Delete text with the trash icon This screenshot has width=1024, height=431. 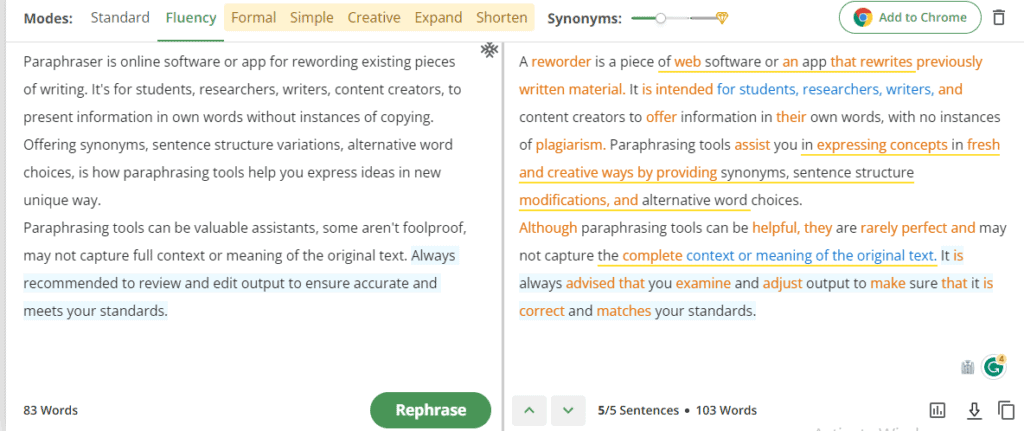pos(999,18)
